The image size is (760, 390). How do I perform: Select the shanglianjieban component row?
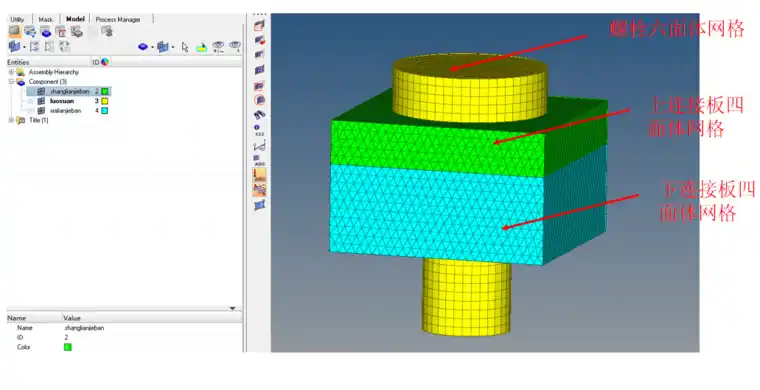click(x=69, y=91)
